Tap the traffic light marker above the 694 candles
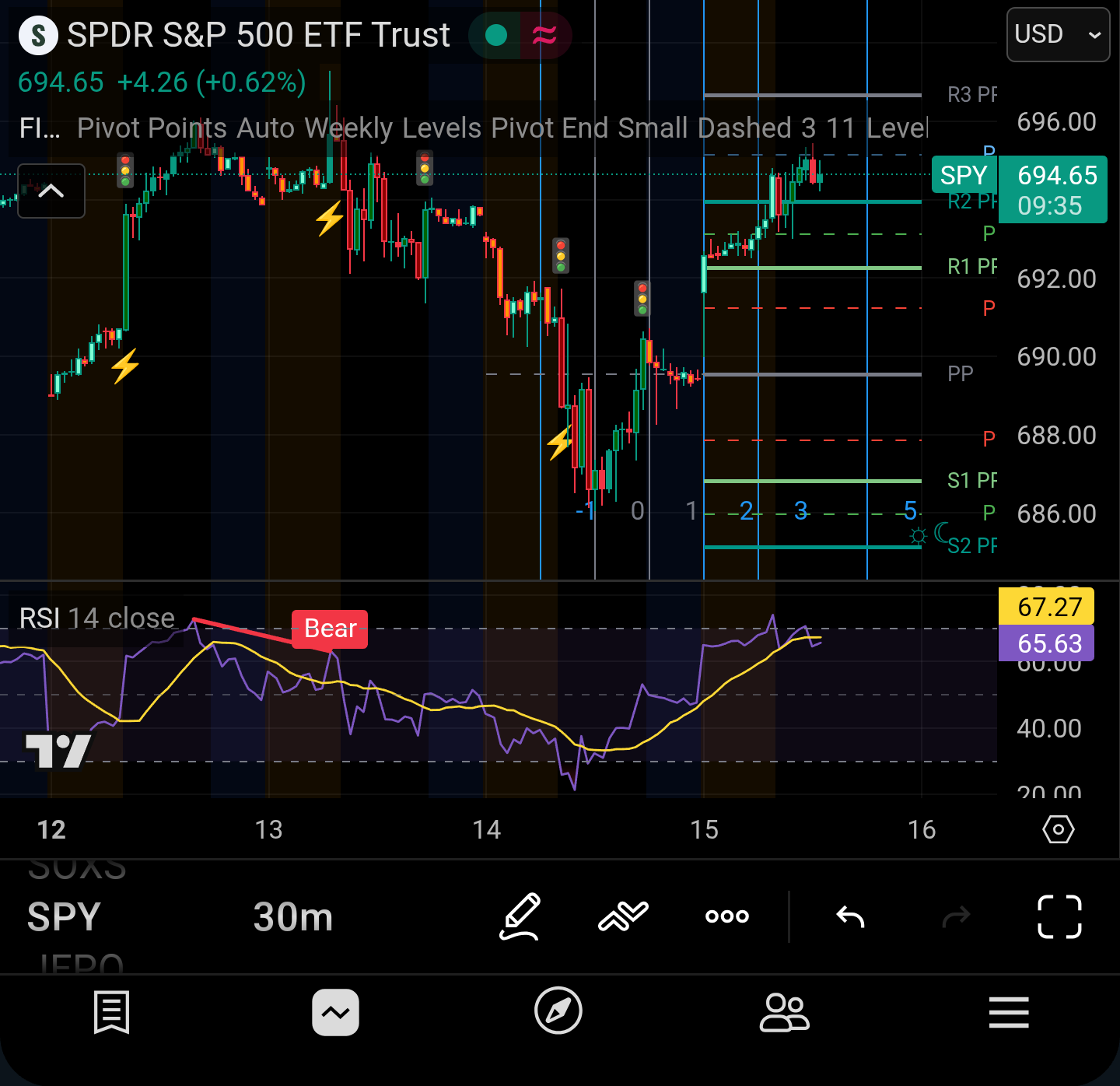Viewport: 1120px width, 1086px height. [x=425, y=167]
